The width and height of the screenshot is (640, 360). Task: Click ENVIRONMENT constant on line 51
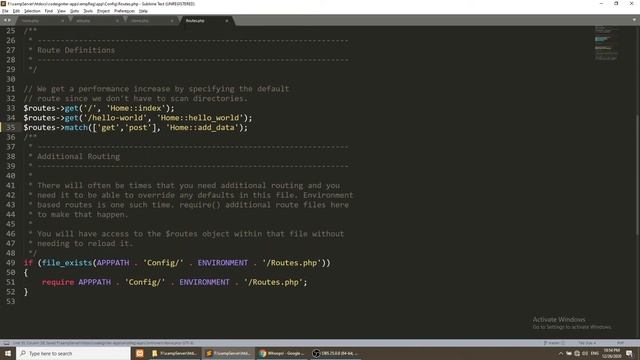tap(204, 282)
